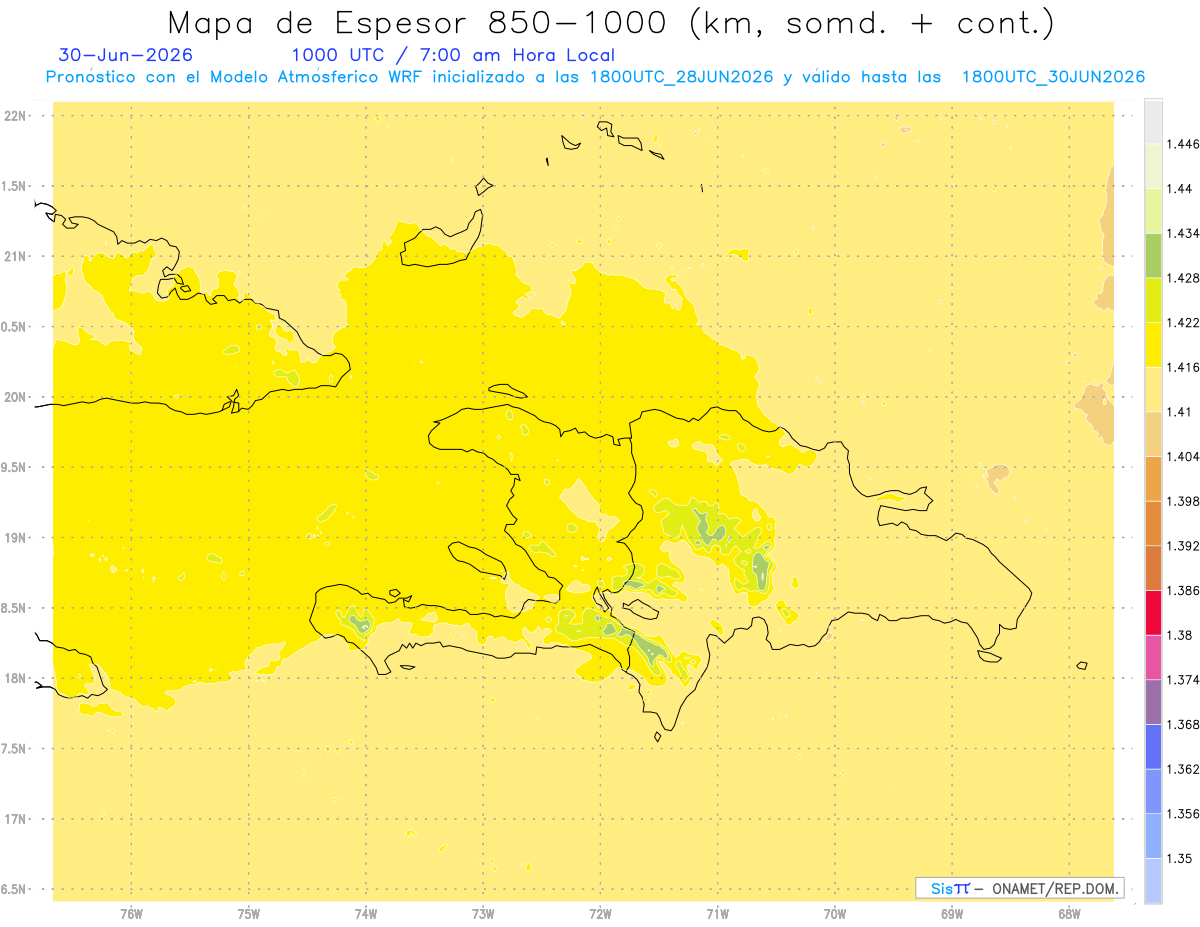
Task: Click the legend value "1.392"
Action: [x=1183, y=546]
